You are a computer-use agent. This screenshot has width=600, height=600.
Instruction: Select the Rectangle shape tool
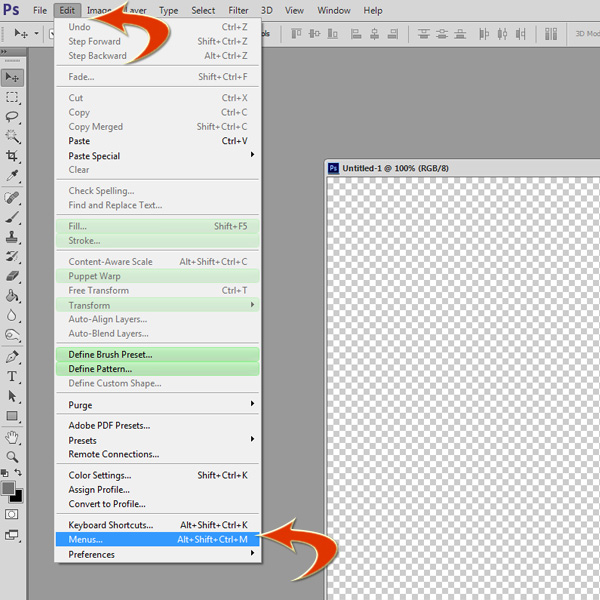(12, 416)
